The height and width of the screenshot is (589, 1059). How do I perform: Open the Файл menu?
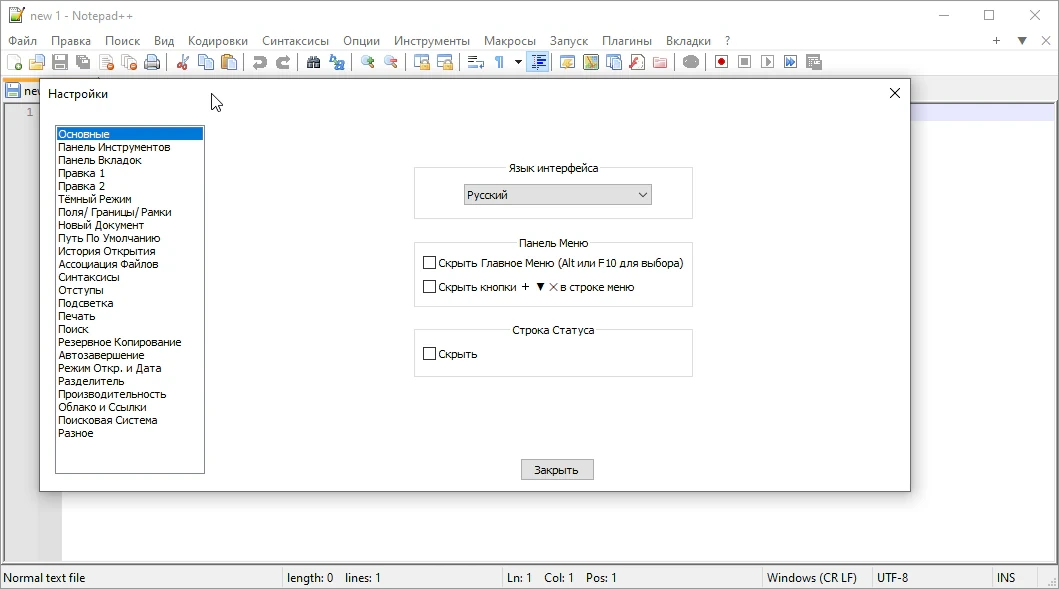(x=22, y=41)
